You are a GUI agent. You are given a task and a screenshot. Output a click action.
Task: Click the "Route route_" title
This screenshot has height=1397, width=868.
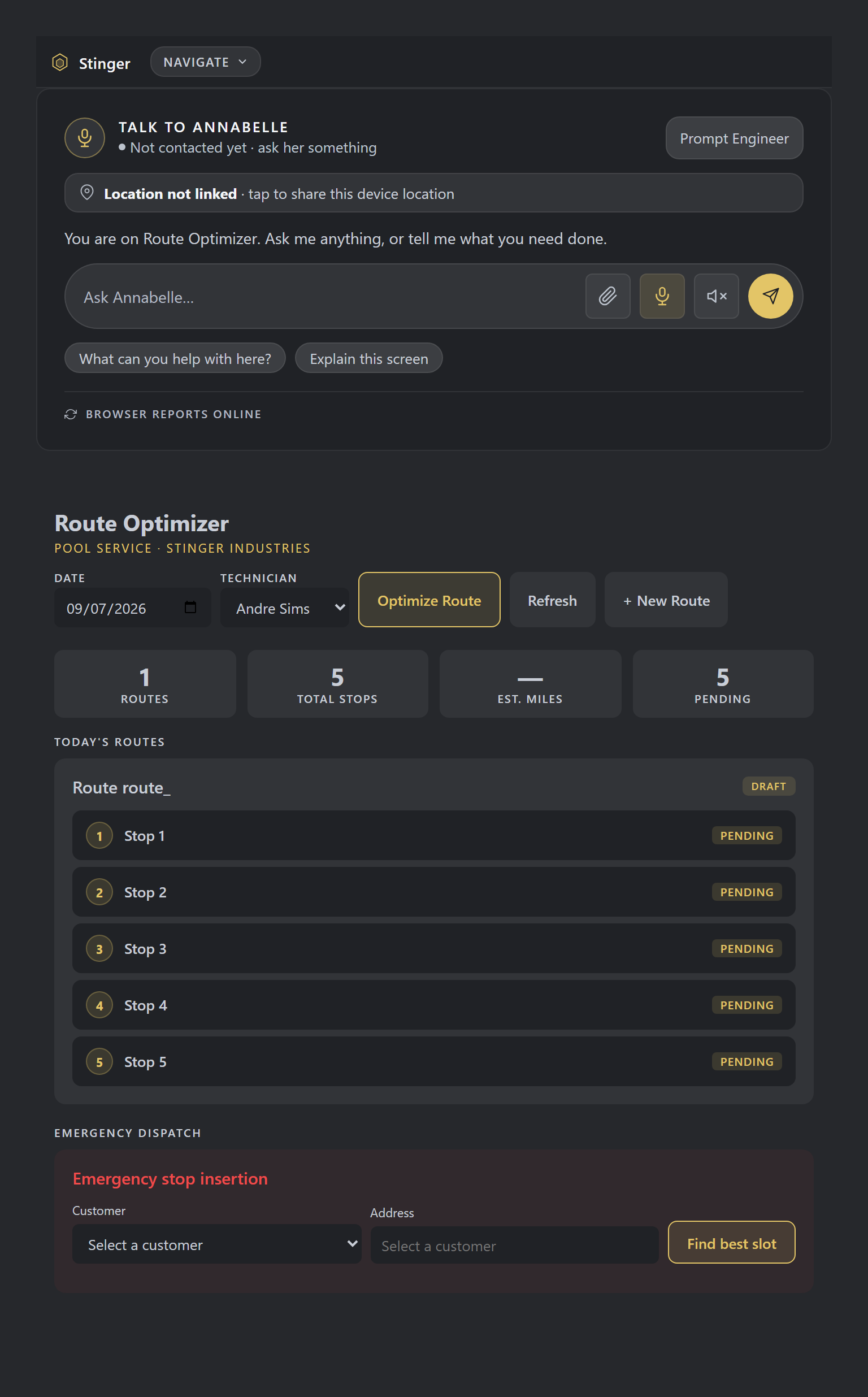point(121,788)
